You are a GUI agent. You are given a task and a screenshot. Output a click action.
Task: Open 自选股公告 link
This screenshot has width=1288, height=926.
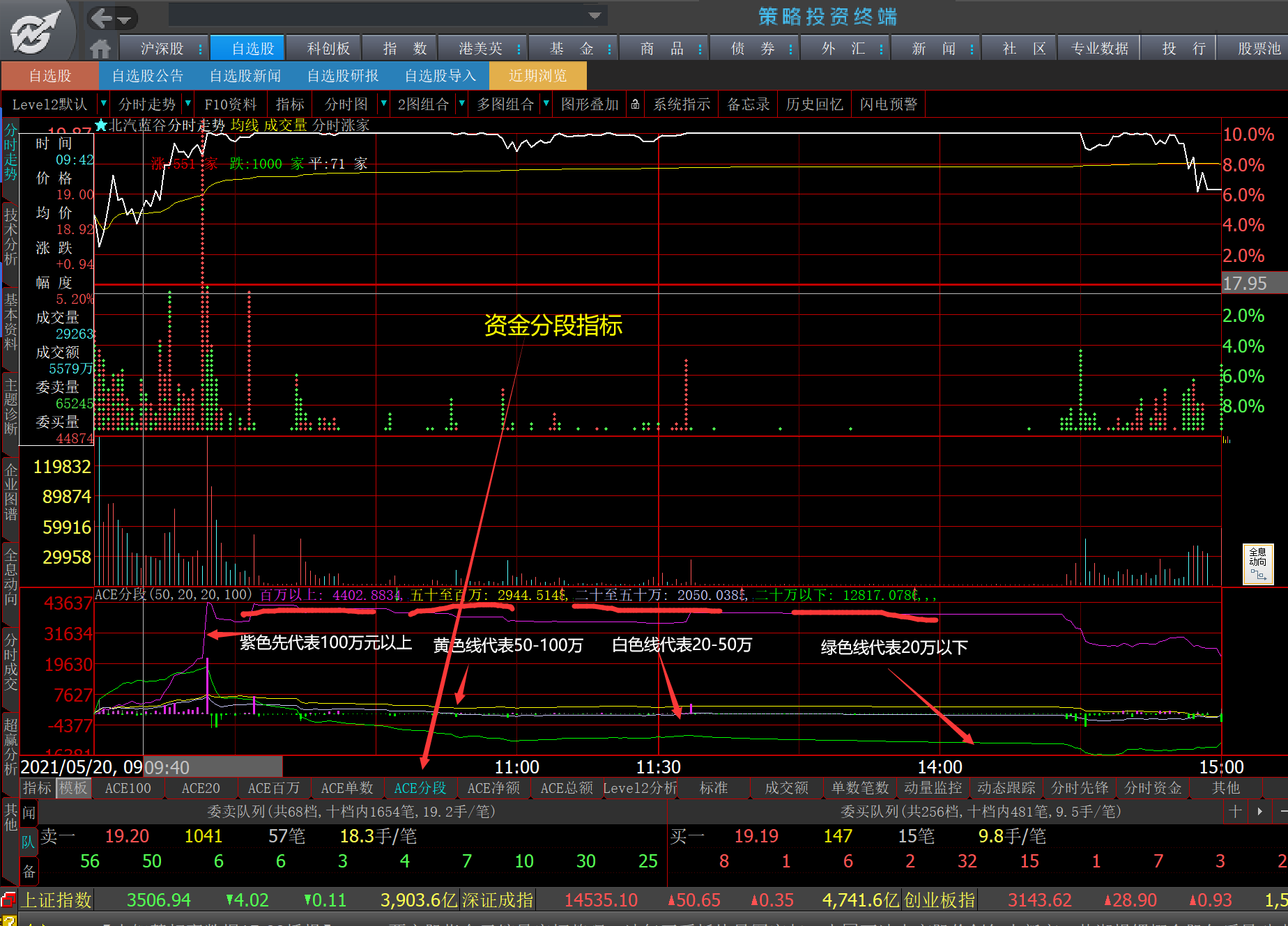click(147, 75)
